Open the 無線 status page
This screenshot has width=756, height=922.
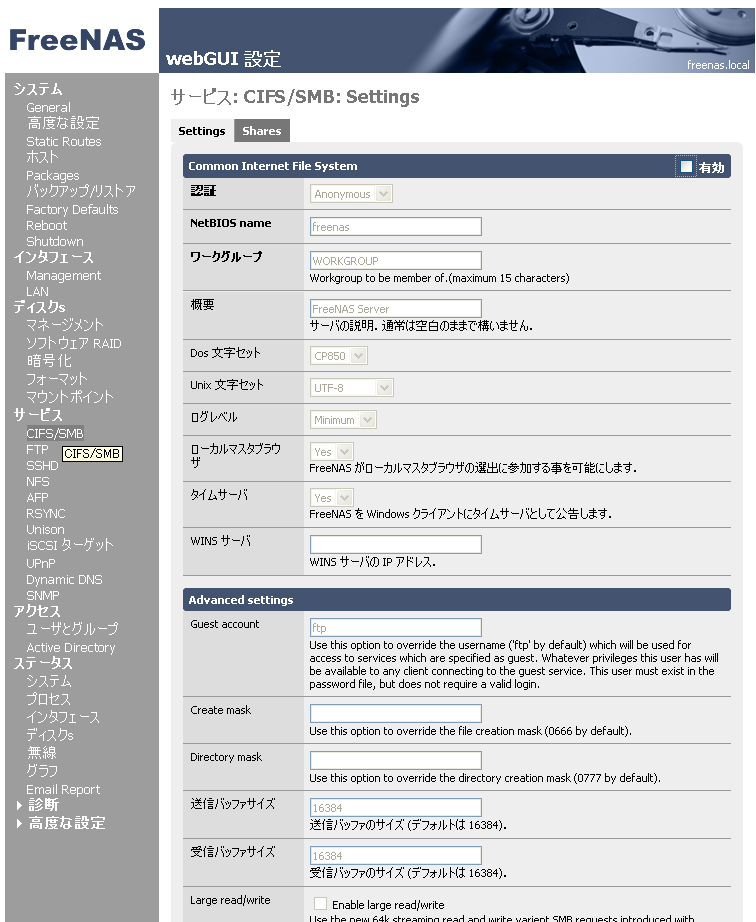(x=41, y=753)
